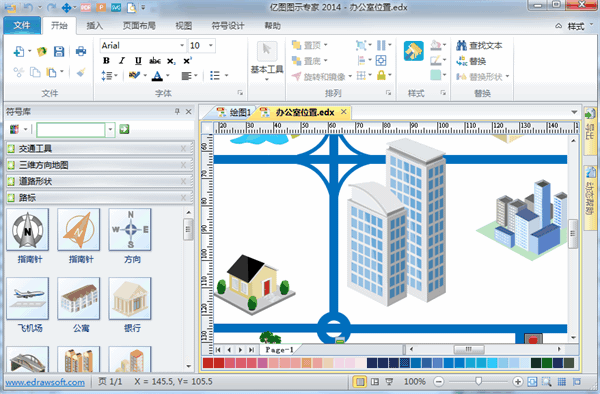Toggle subscript formatting
Viewport: 600px width, 394px height.
pos(171,61)
